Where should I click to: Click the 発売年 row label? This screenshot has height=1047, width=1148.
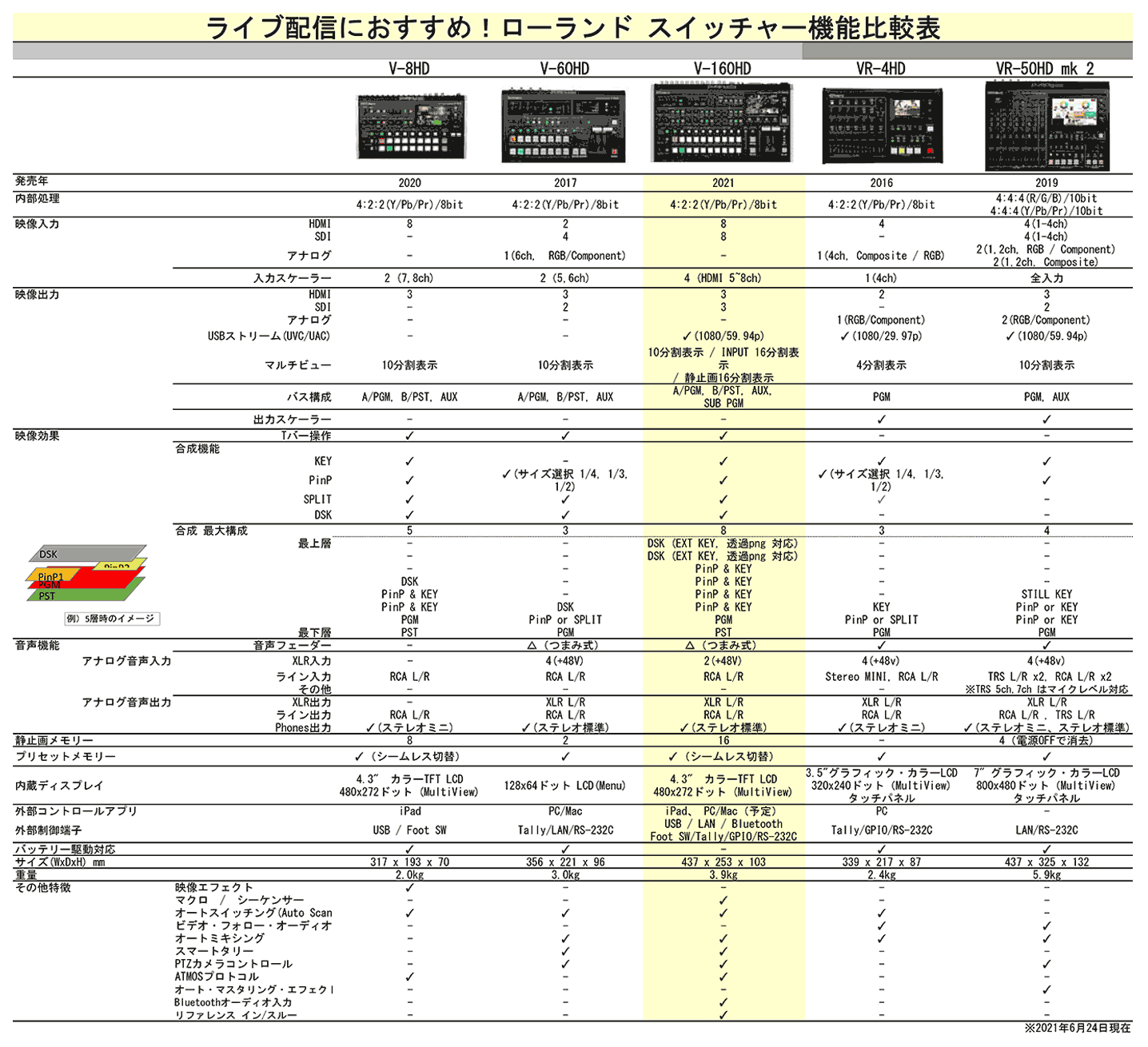point(32,181)
